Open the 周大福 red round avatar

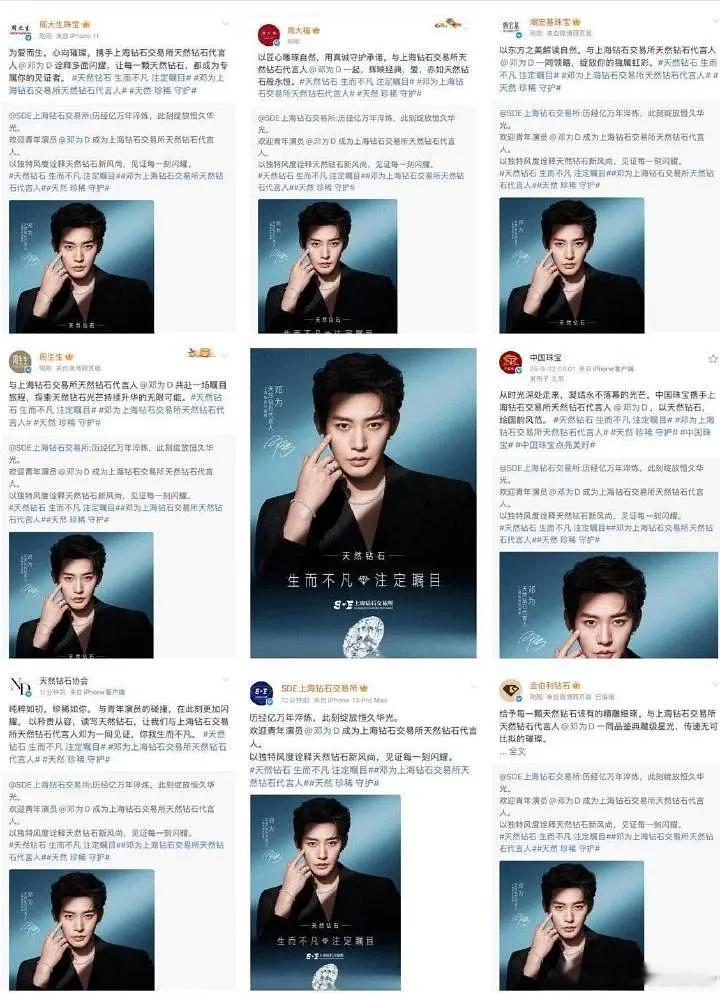pos(268,35)
